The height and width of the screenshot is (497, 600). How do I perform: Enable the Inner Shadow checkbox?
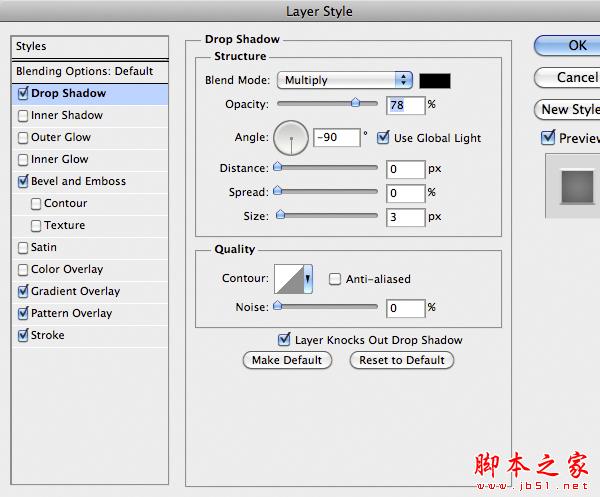point(23,116)
